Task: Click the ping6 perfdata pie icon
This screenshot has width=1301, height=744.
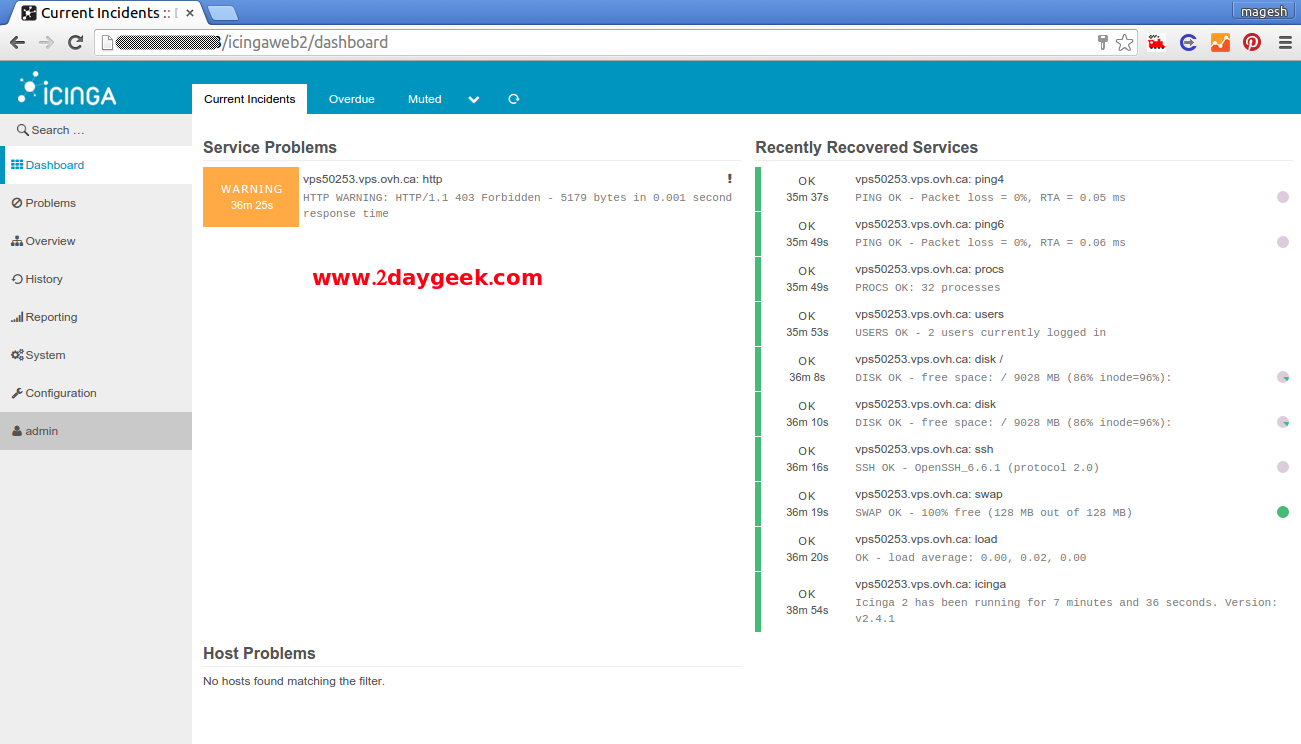Action: (1283, 242)
